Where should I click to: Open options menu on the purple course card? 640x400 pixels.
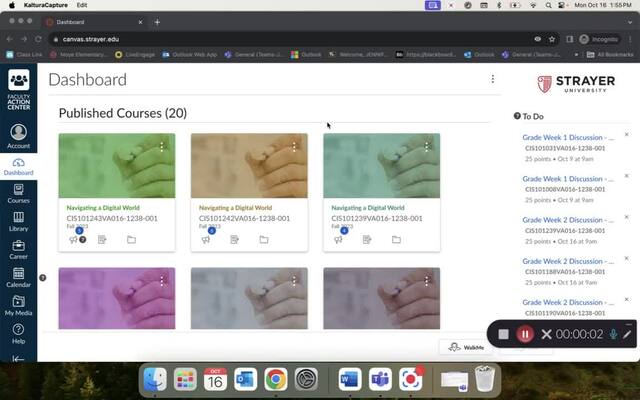click(162, 281)
